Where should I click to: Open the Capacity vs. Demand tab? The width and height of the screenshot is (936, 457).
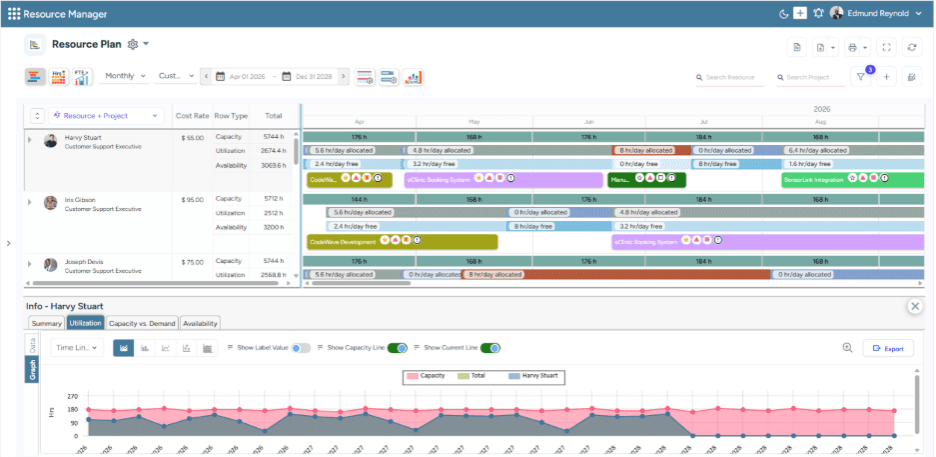click(x=142, y=323)
